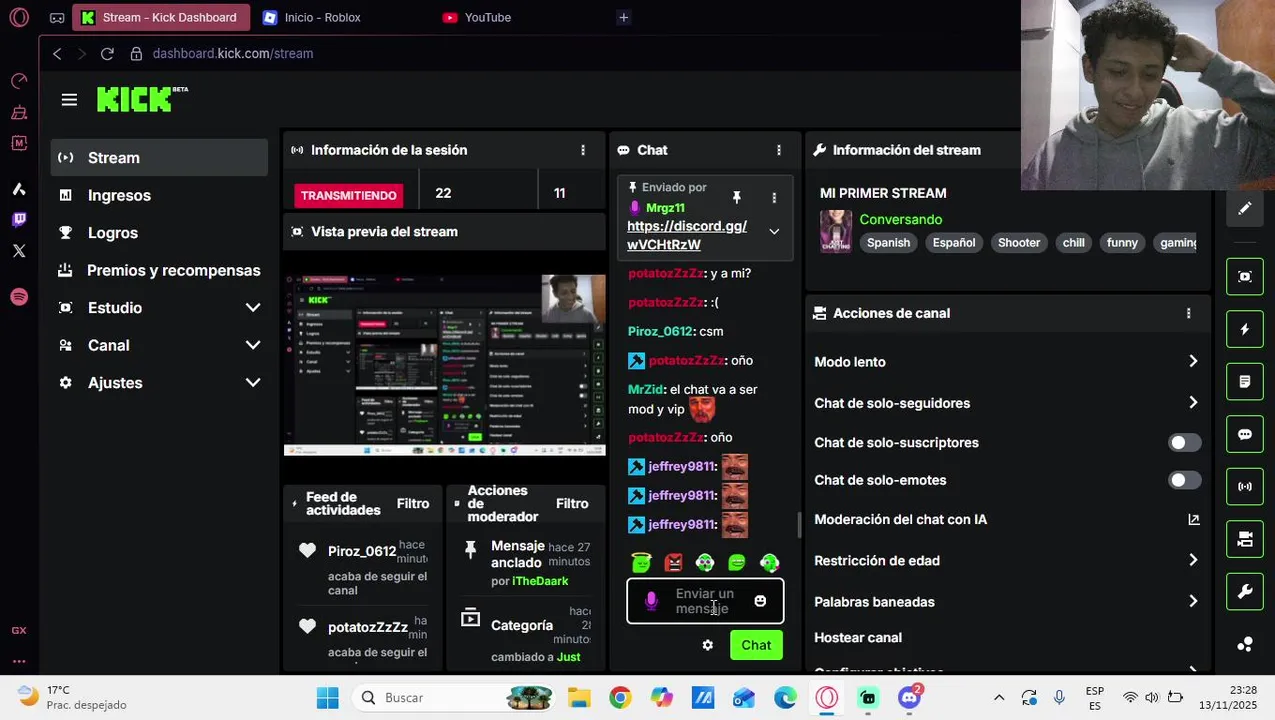Click the notes document icon in right sidebar
The width and height of the screenshot is (1275, 720).
[x=1245, y=382]
